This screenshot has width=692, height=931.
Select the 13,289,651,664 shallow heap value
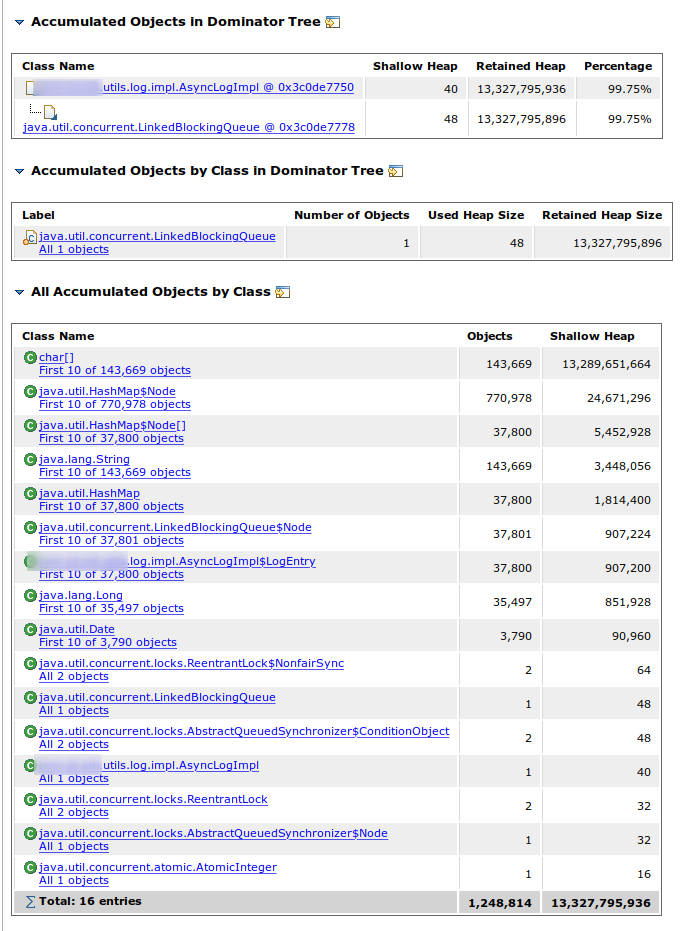click(606, 364)
